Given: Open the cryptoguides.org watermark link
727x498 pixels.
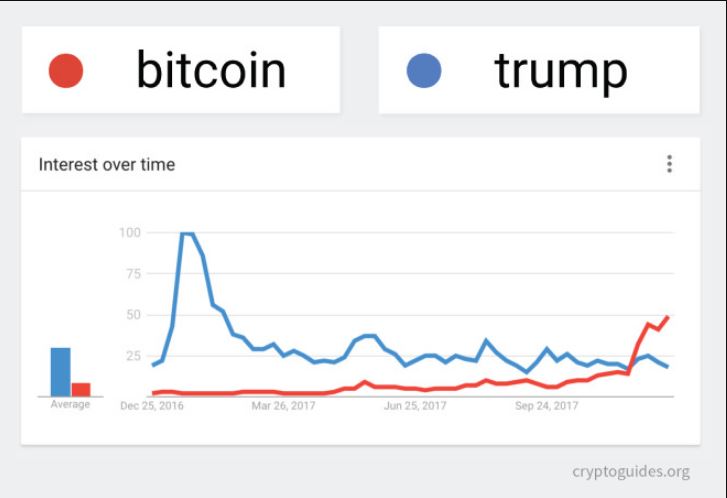Looking at the screenshot, I should (630, 471).
